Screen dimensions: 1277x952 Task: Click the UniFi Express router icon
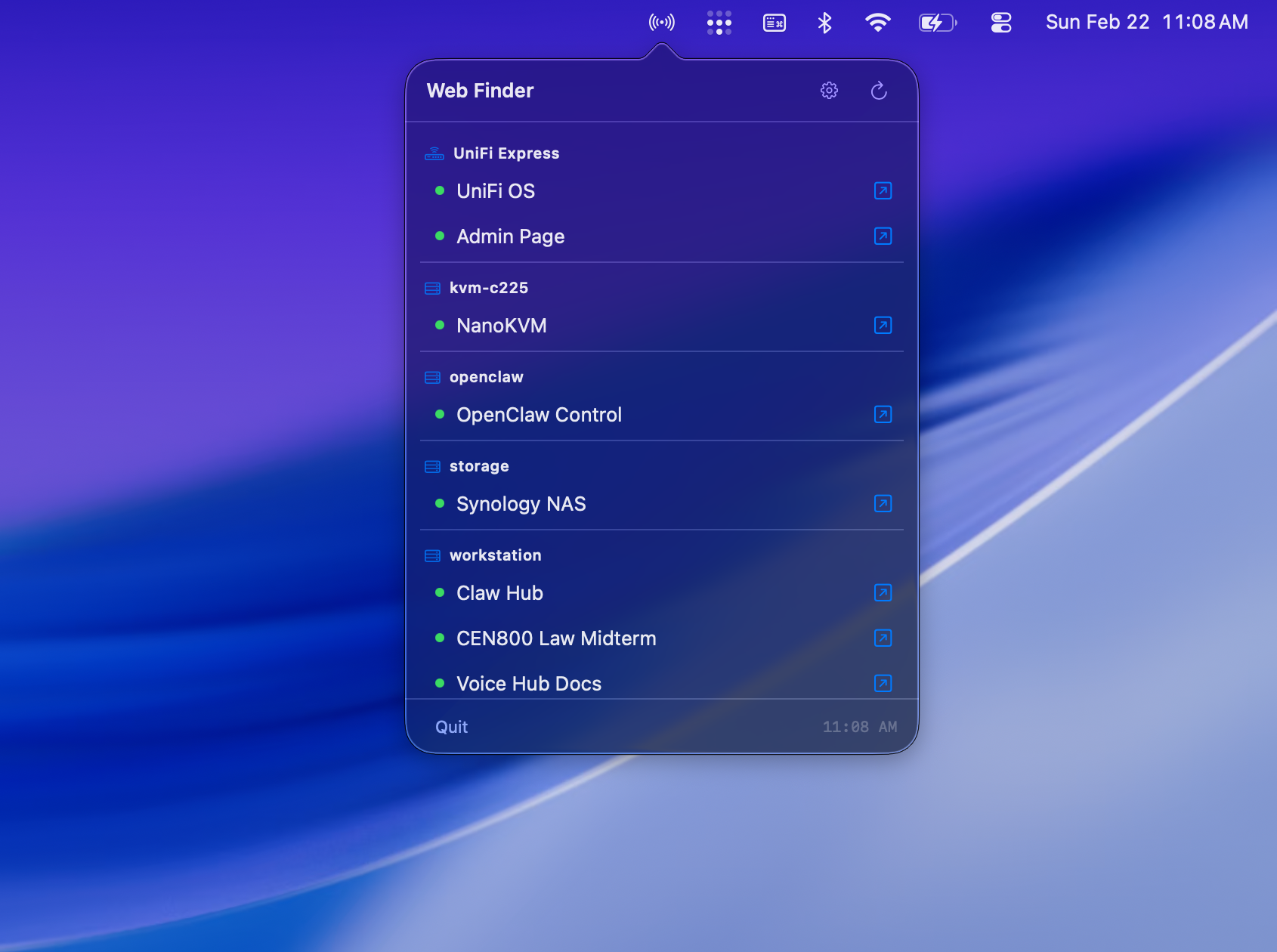pyautogui.click(x=433, y=153)
